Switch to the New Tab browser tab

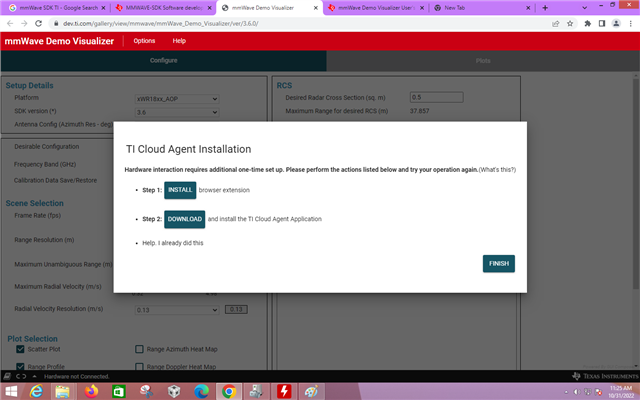point(482,8)
